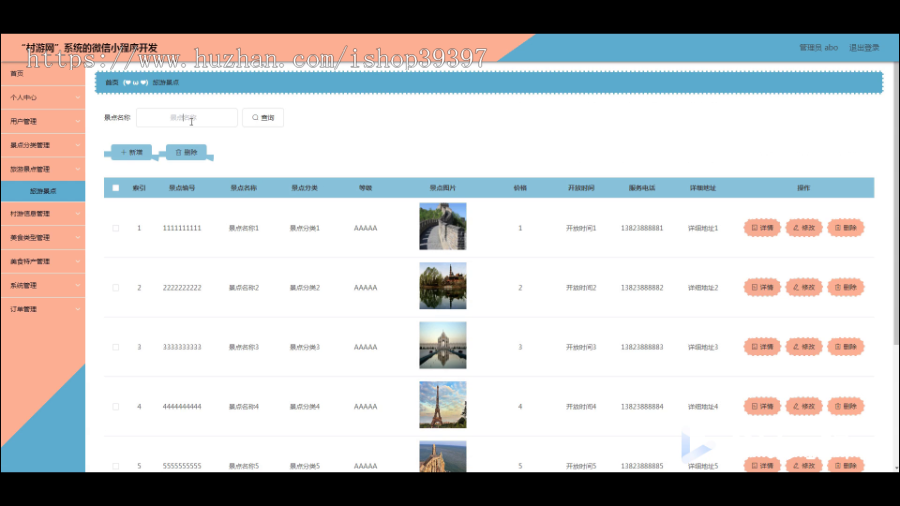The height and width of the screenshot is (506, 900).
Task: Click 删除 for 景点名称4
Action: pyautogui.click(x=845, y=406)
